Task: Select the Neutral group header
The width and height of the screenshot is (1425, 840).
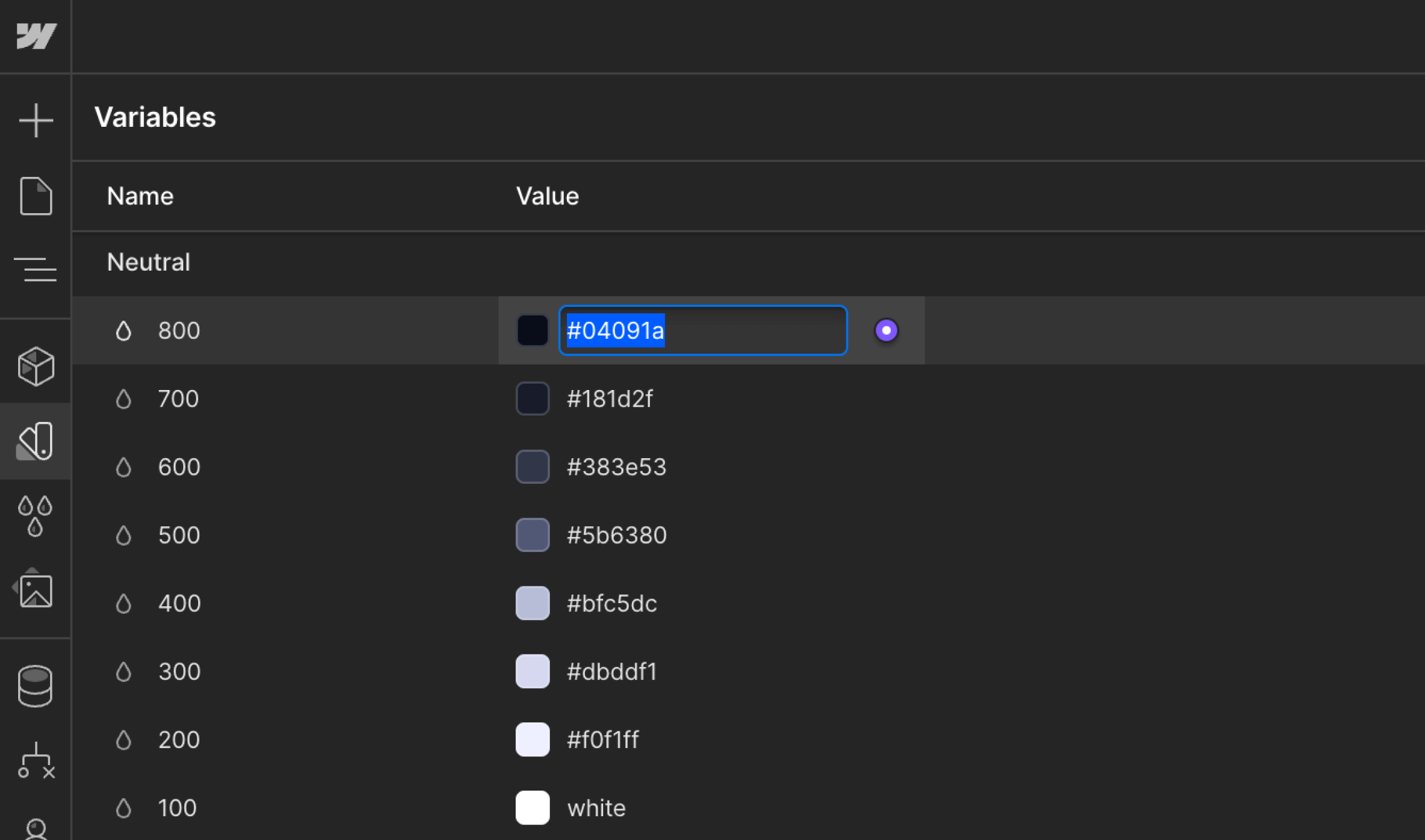Action: (148, 262)
